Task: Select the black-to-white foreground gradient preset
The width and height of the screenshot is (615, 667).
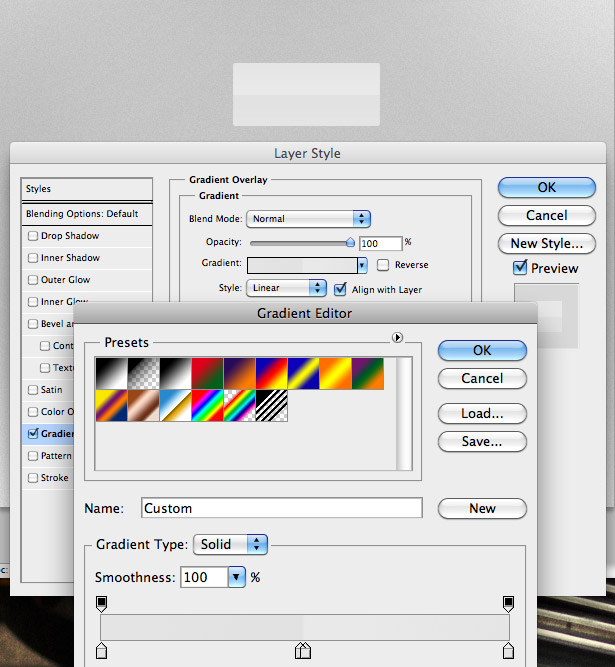Action: tap(112, 373)
